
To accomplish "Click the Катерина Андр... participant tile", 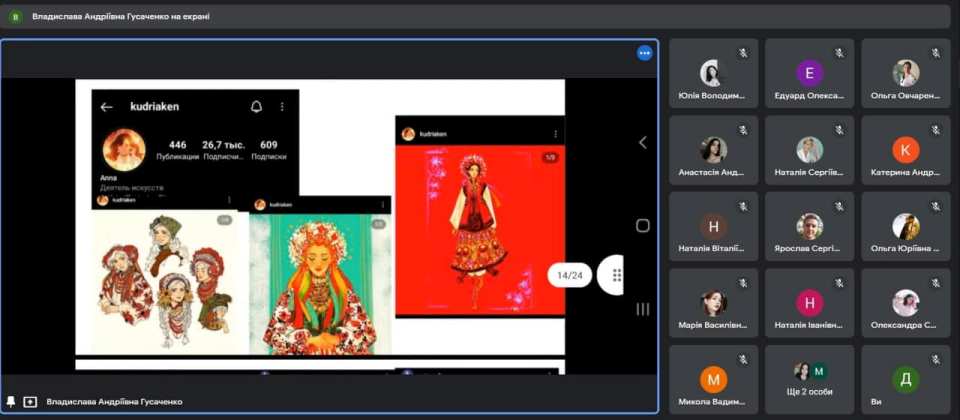I will coord(906,150).
